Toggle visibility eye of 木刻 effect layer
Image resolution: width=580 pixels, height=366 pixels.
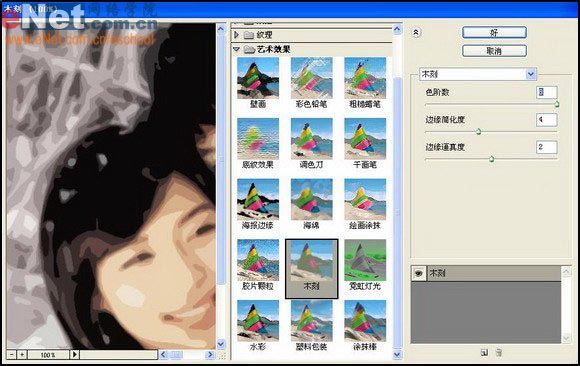pos(419,273)
